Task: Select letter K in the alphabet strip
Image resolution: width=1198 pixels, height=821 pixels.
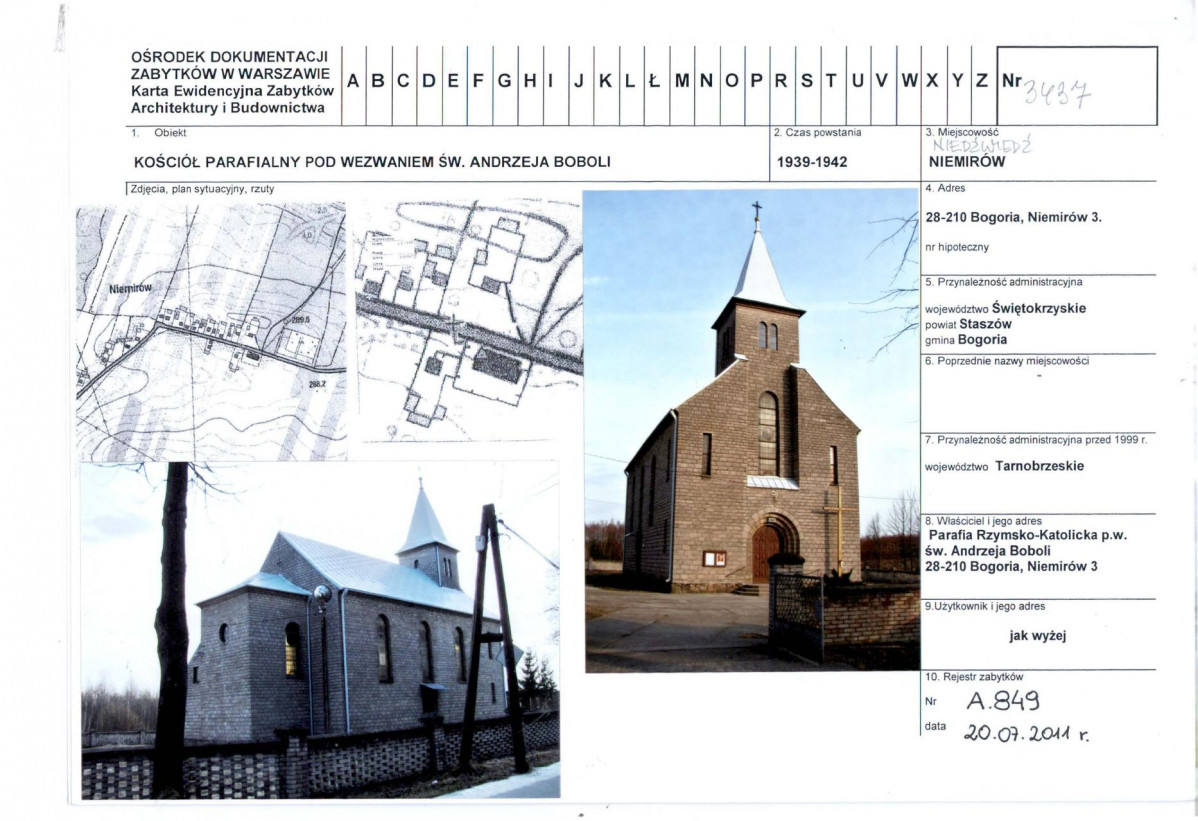Action: pyautogui.click(x=606, y=81)
